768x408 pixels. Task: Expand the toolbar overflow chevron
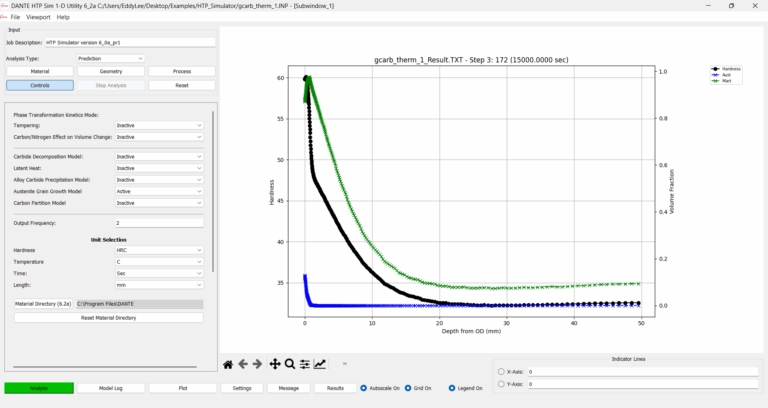[345, 363]
